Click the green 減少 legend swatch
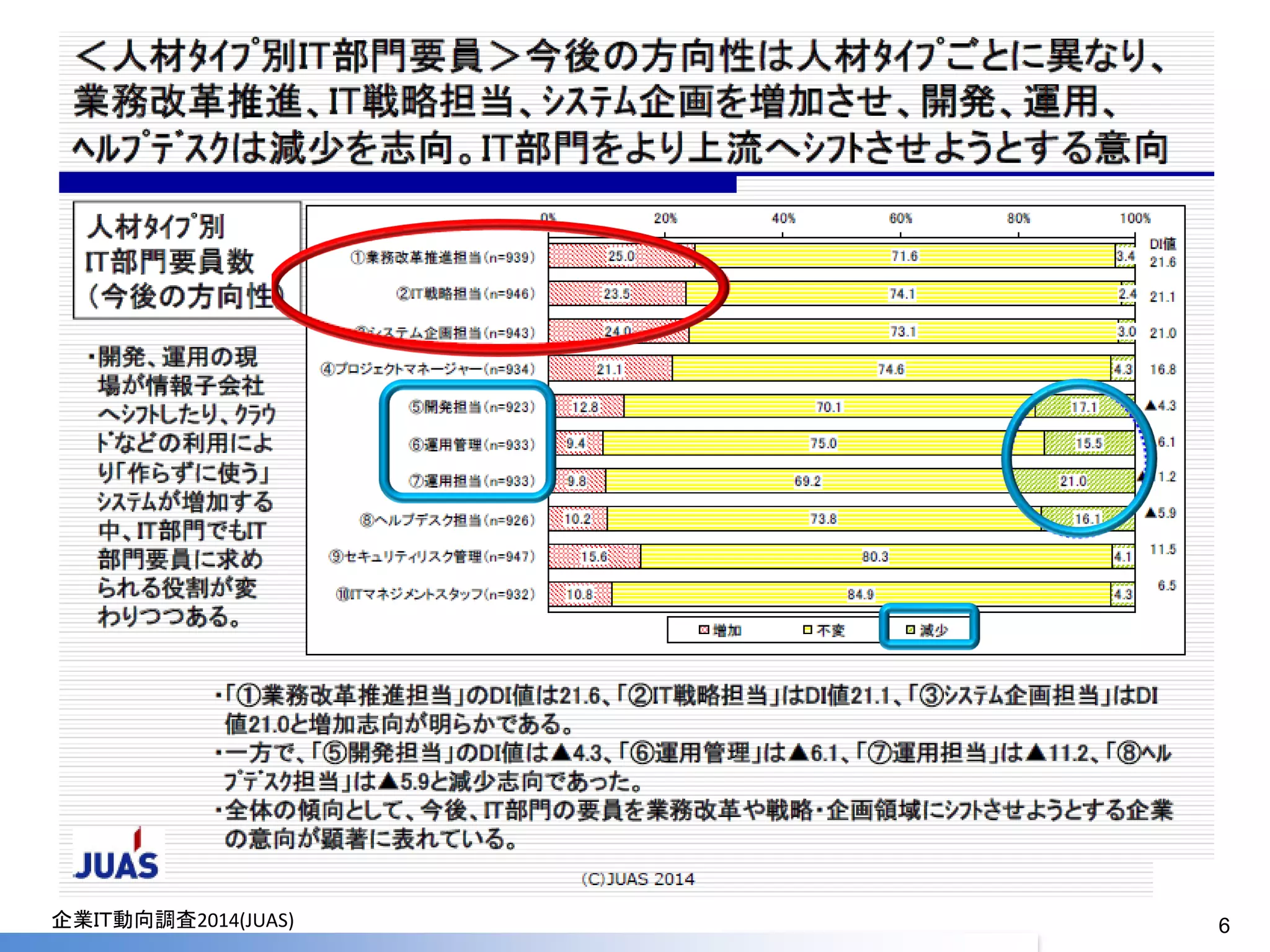1270x952 pixels. (910, 630)
